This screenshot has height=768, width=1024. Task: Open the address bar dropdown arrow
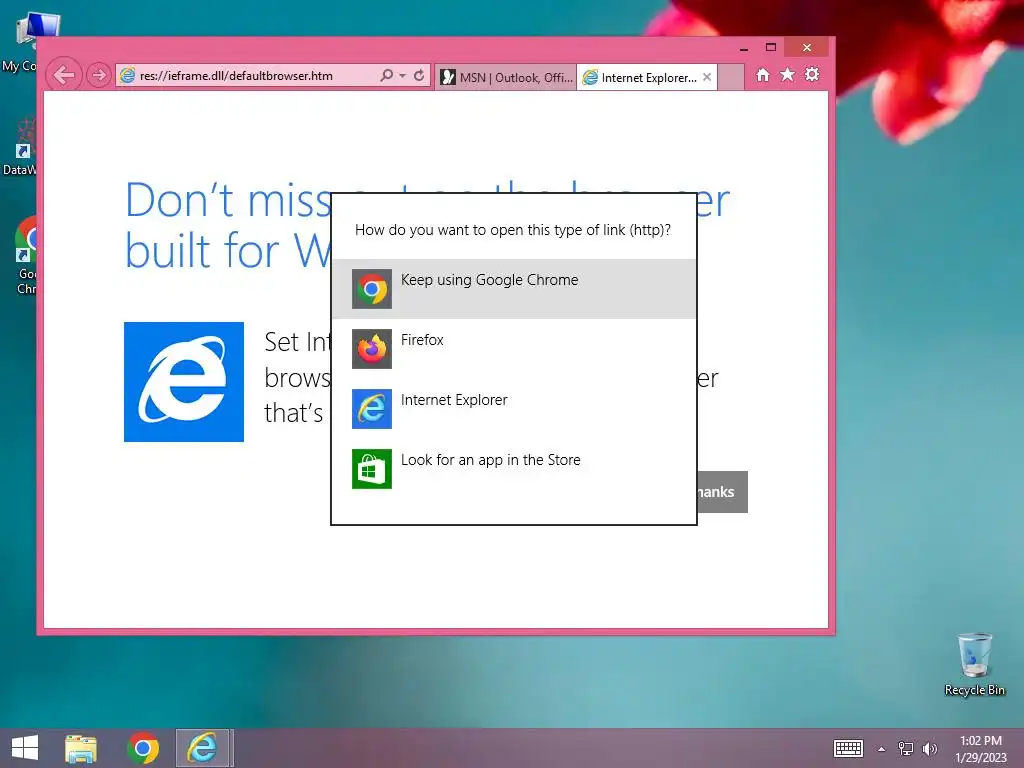tap(402, 76)
